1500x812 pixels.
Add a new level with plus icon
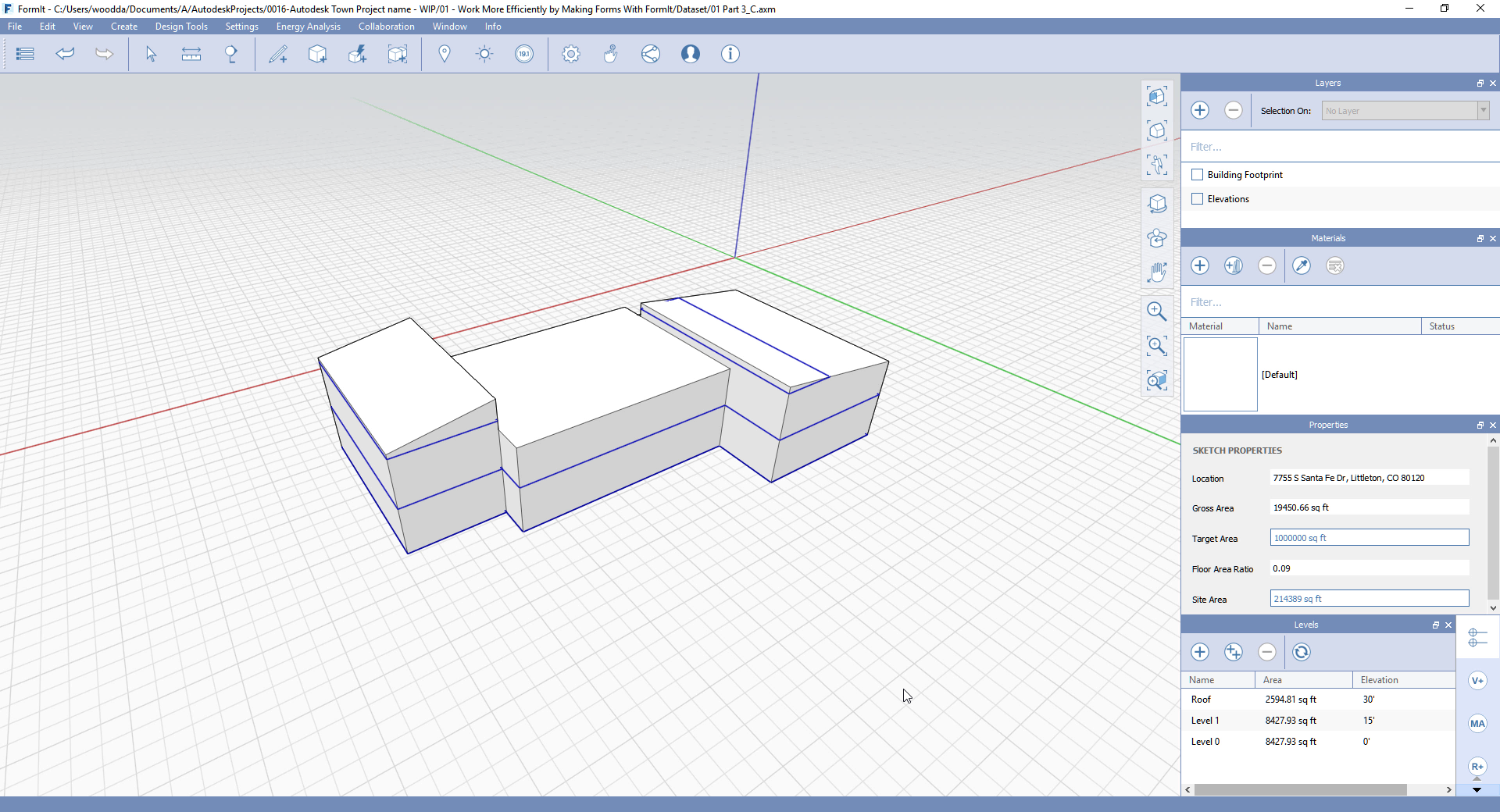click(1200, 652)
